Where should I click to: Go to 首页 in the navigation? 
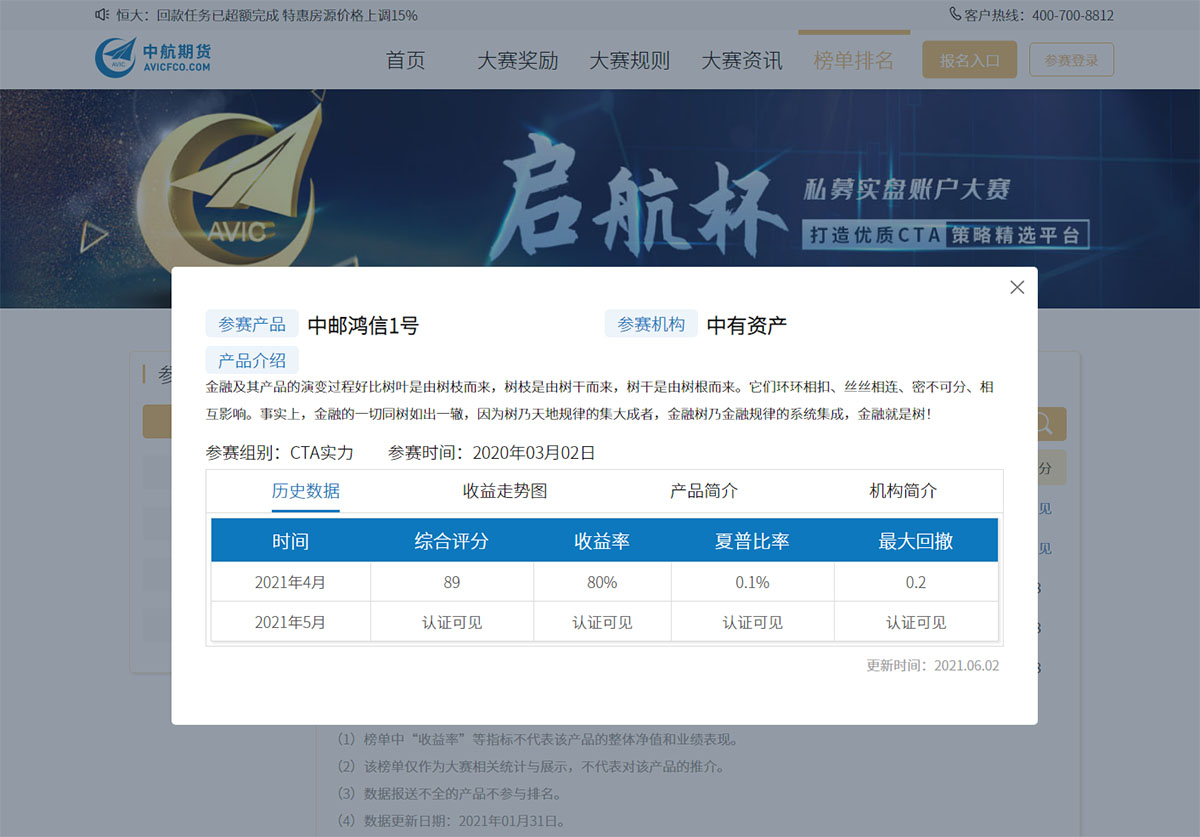(405, 60)
